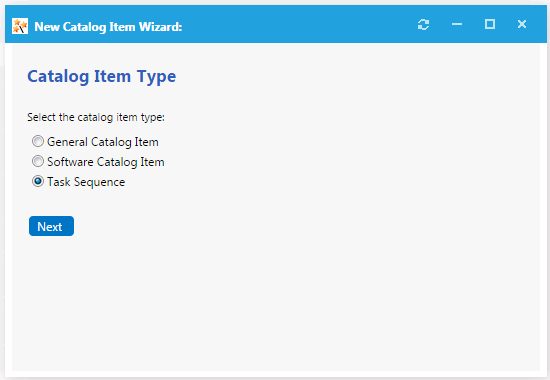Select the Task Sequence radio button
This screenshot has height=380, width=550.
click(38, 181)
